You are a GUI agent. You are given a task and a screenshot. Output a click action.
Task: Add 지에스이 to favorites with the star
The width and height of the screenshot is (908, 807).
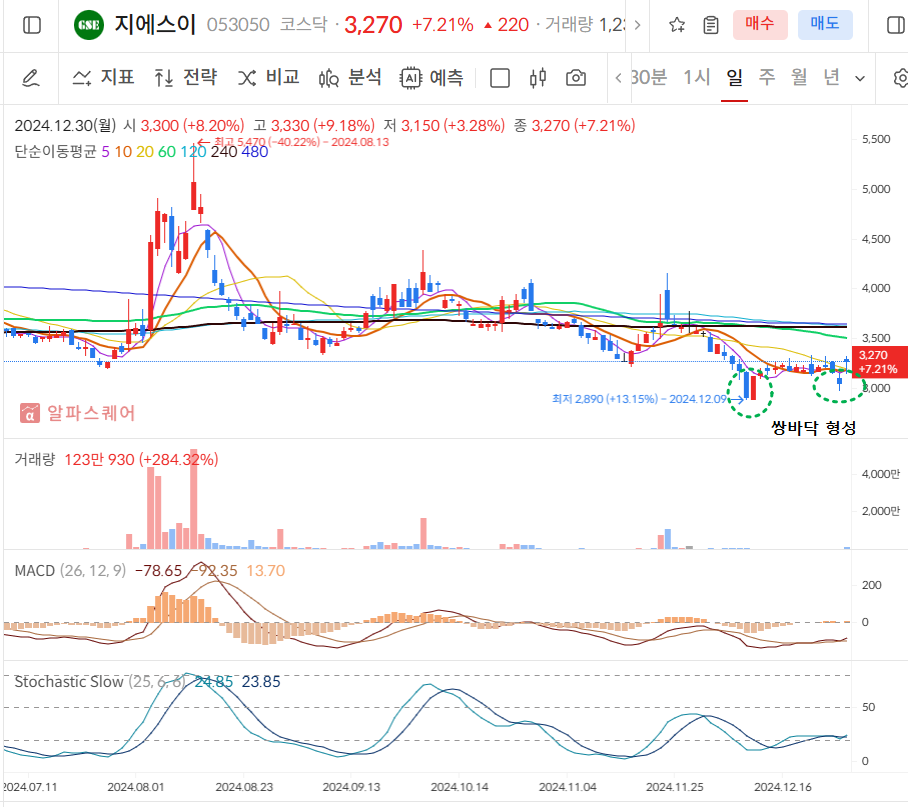tap(676, 24)
